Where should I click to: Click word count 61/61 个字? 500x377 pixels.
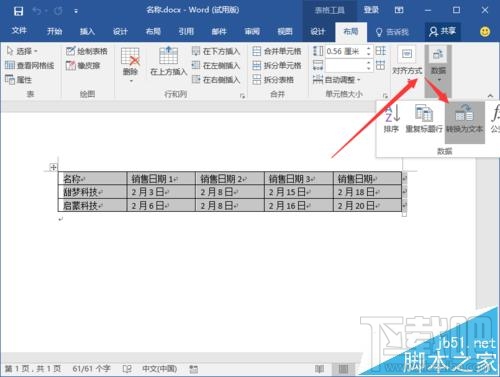click(91, 369)
